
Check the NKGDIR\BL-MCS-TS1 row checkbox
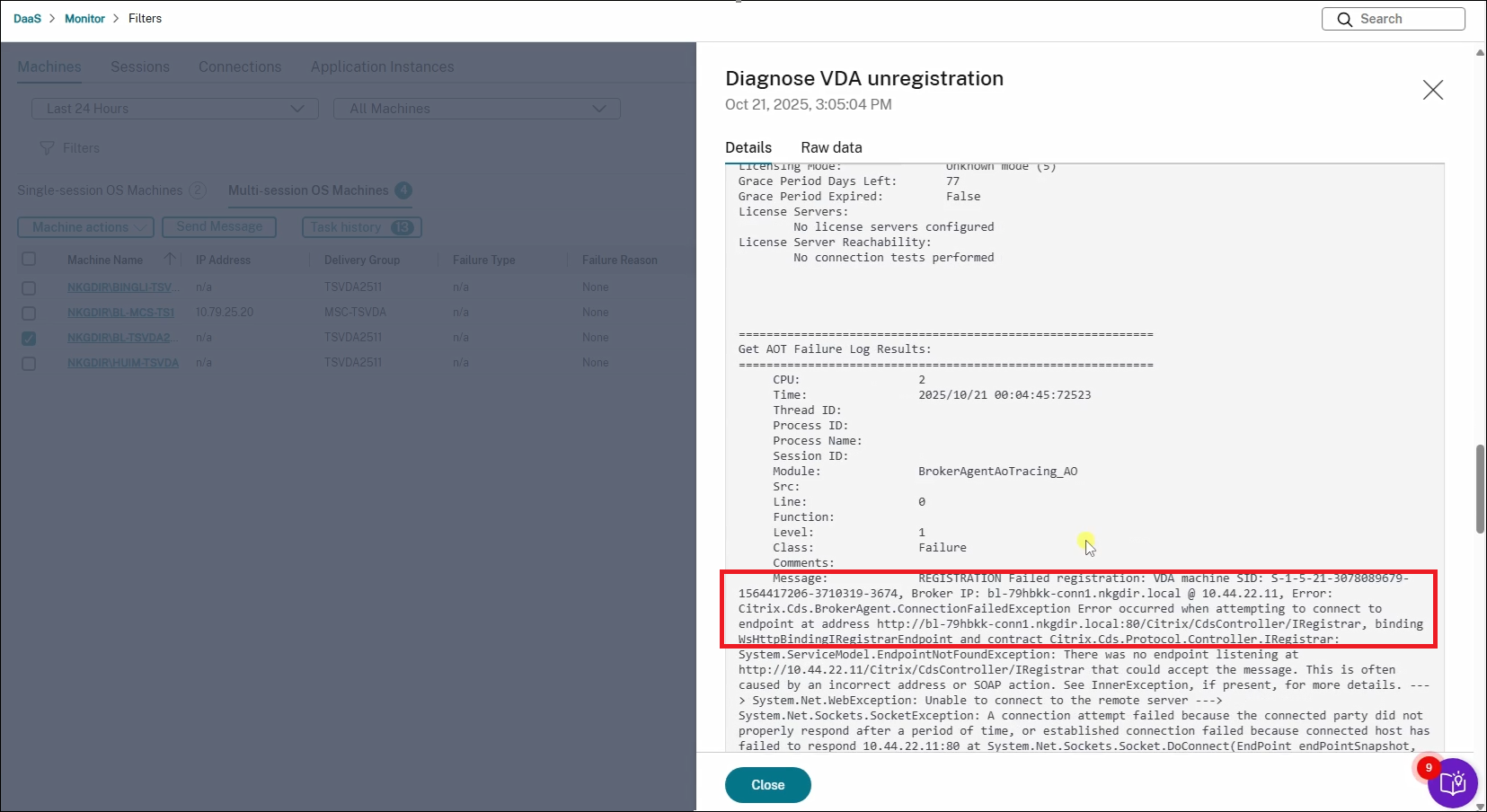click(x=29, y=313)
